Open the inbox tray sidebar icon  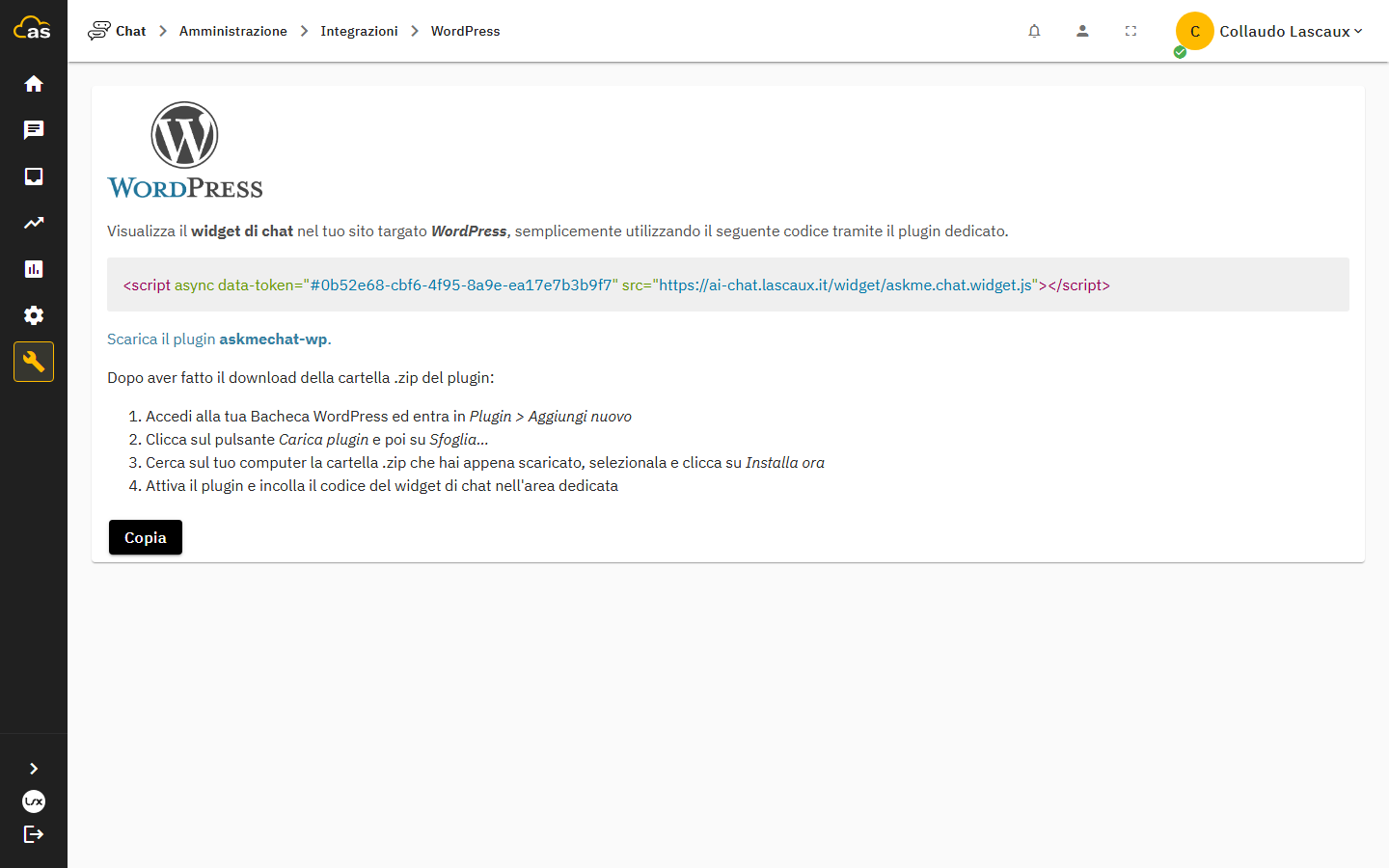34,176
